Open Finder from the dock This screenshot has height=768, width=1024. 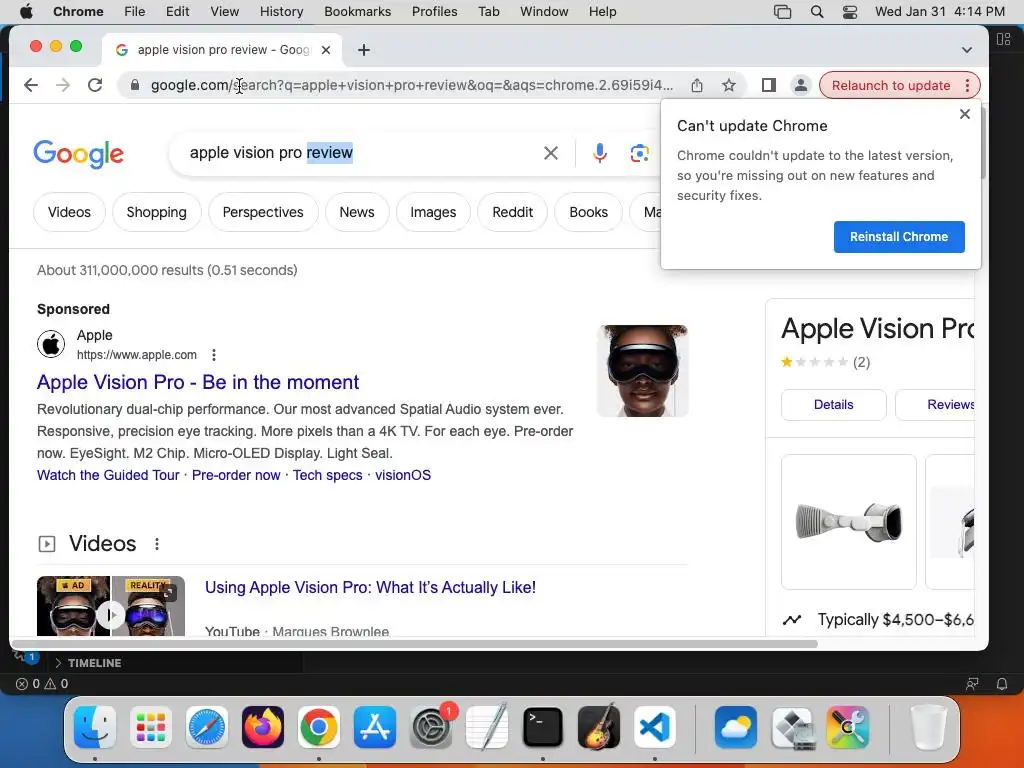(x=95, y=727)
